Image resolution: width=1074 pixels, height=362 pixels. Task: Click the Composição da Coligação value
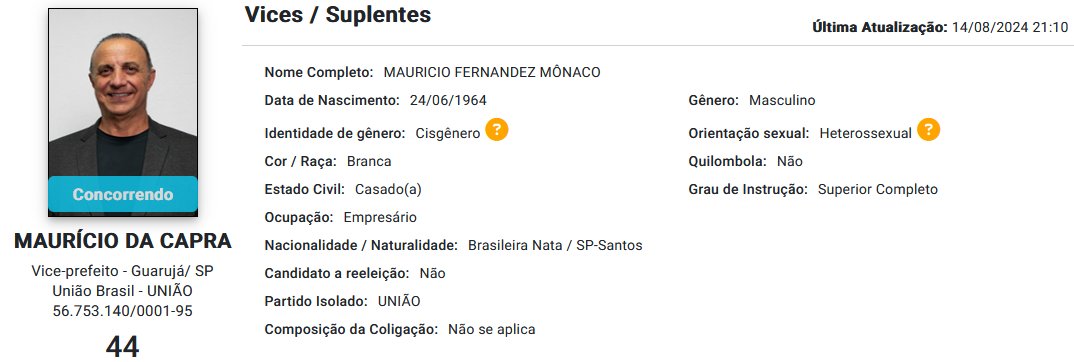[x=492, y=329]
